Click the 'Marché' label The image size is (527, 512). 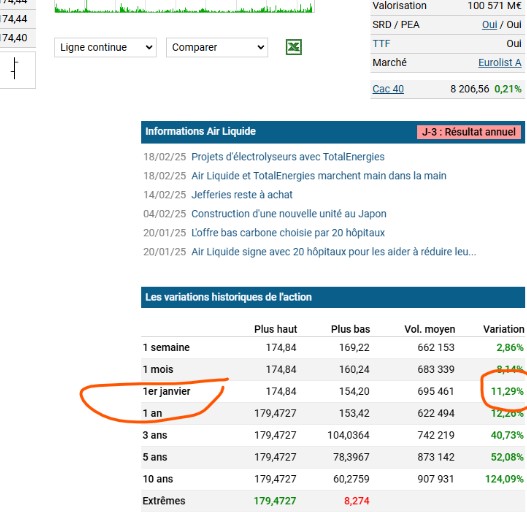coord(389,63)
